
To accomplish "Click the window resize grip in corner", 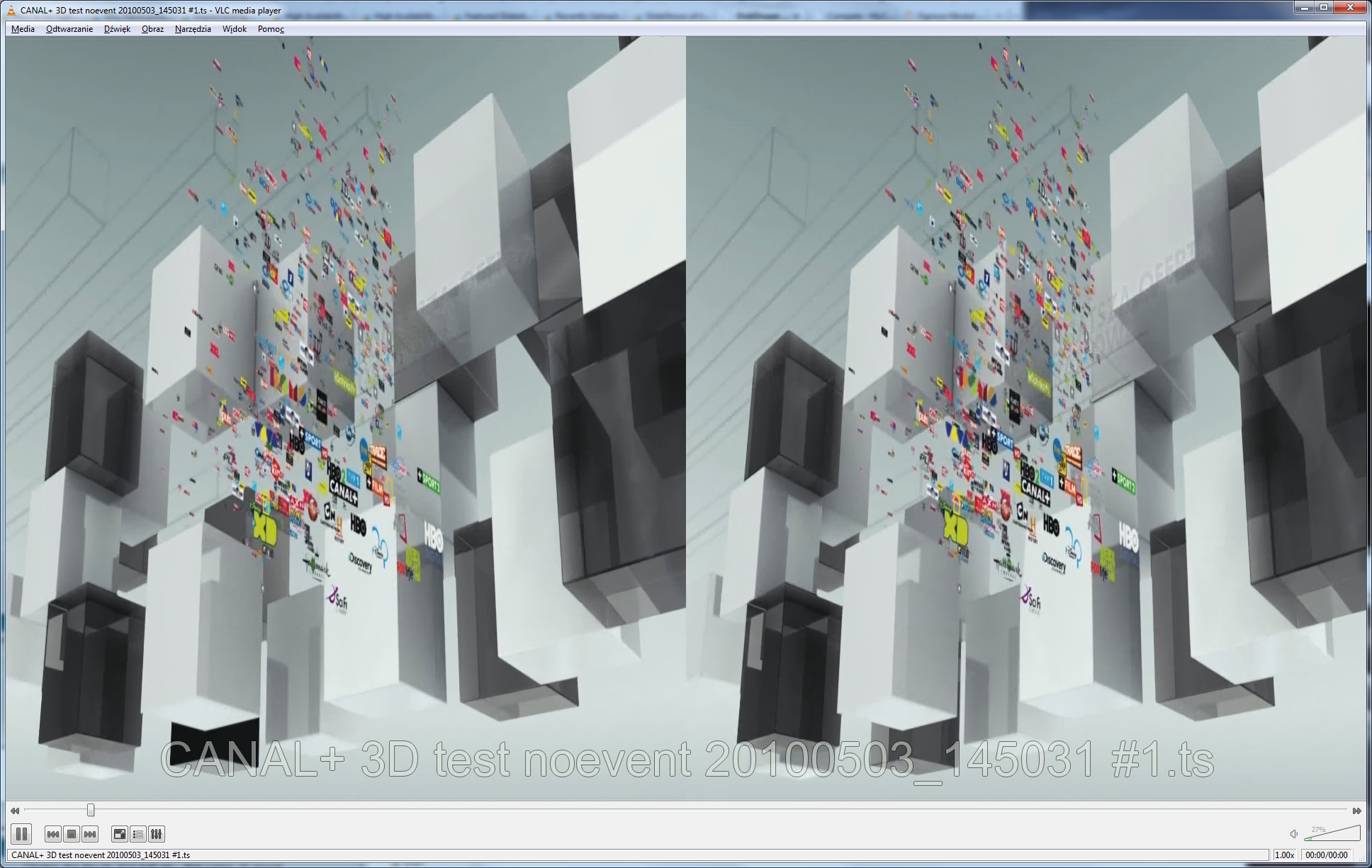I will [1361, 857].
